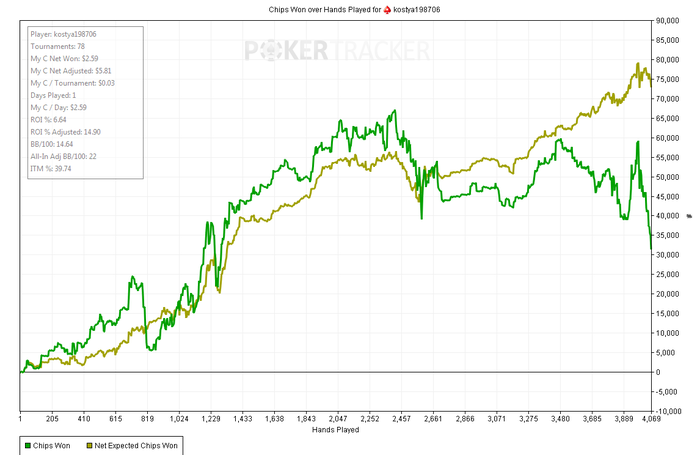
Task: Click the 'ROI % Adjusted: 14.90' line
Action: click(x=66, y=132)
